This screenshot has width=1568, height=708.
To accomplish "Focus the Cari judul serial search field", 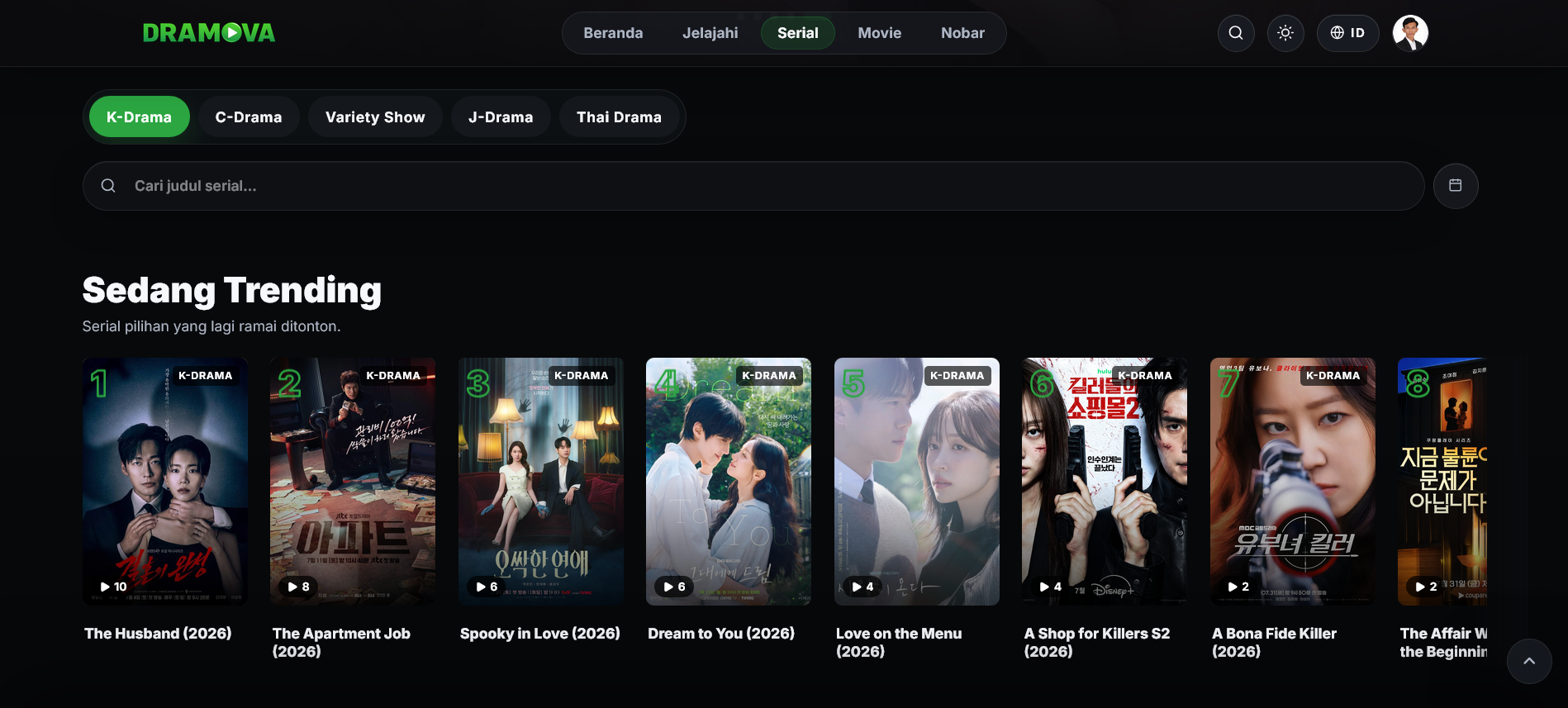I will [x=753, y=186].
